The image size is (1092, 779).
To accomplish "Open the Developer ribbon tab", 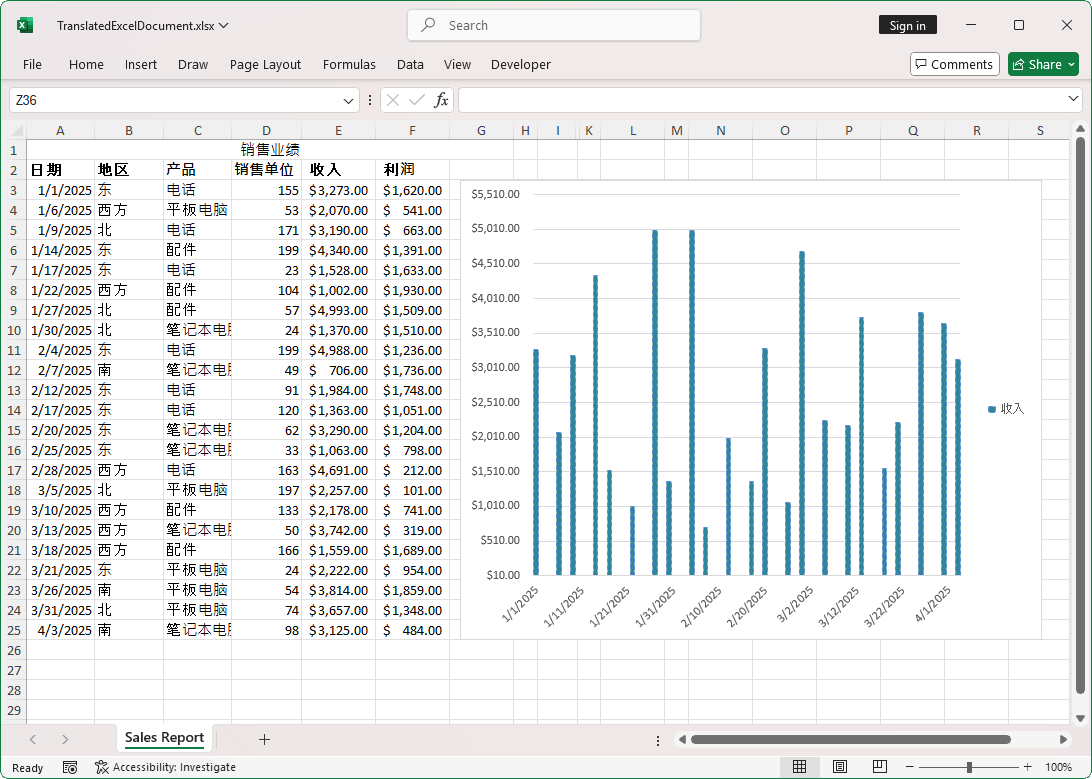I will 521,64.
